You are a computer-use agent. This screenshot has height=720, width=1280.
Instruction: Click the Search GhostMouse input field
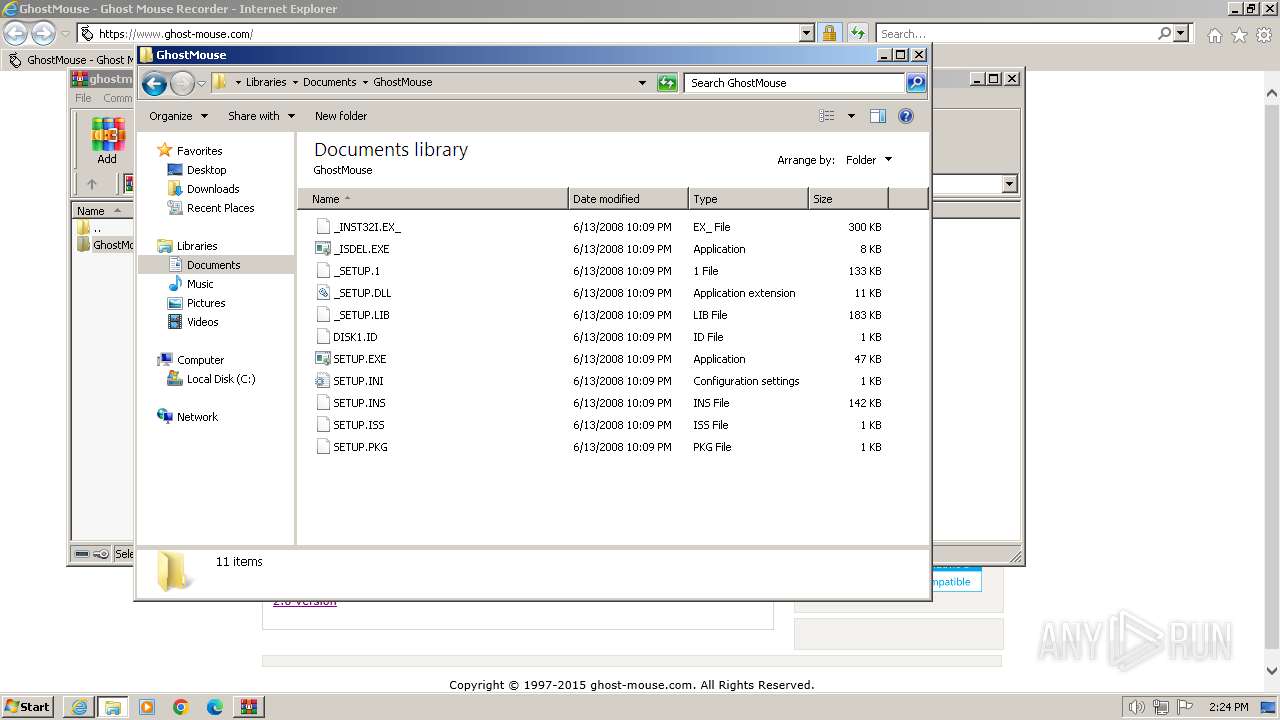tap(796, 83)
